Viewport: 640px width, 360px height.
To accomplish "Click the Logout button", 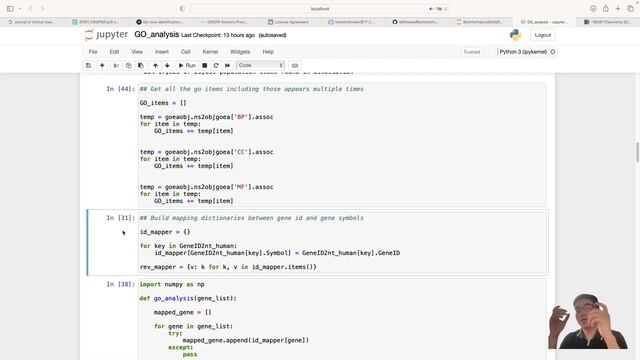I will [x=543, y=35].
